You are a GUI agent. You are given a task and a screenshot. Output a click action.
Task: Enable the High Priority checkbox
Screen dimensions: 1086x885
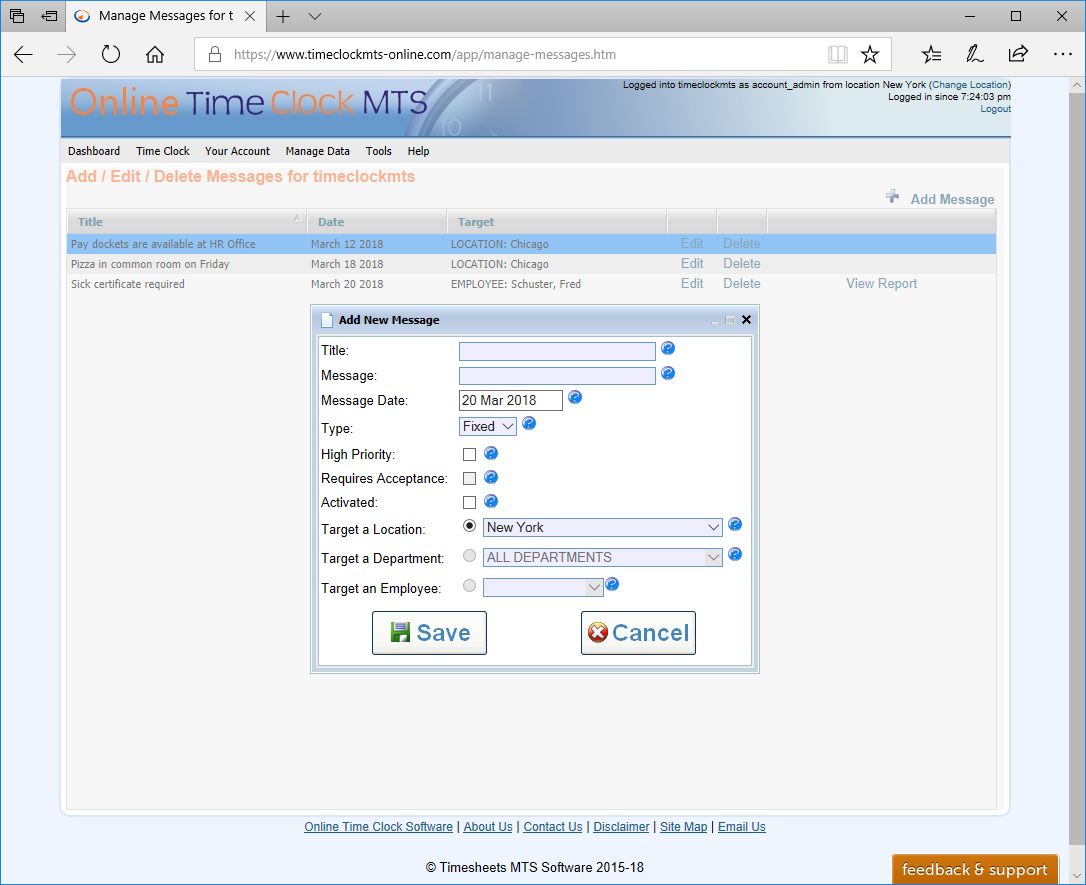[469, 454]
